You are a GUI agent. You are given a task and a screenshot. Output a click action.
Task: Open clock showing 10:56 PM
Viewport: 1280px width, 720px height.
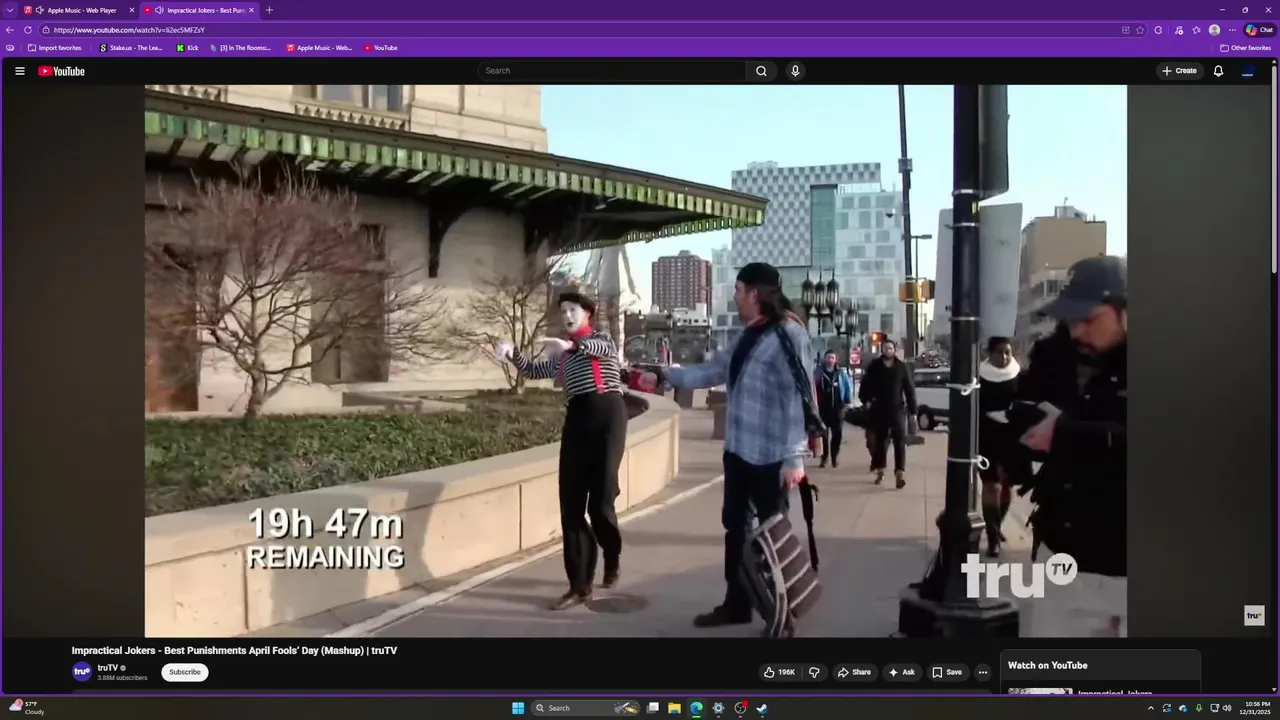pyautogui.click(x=1257, y=708)
